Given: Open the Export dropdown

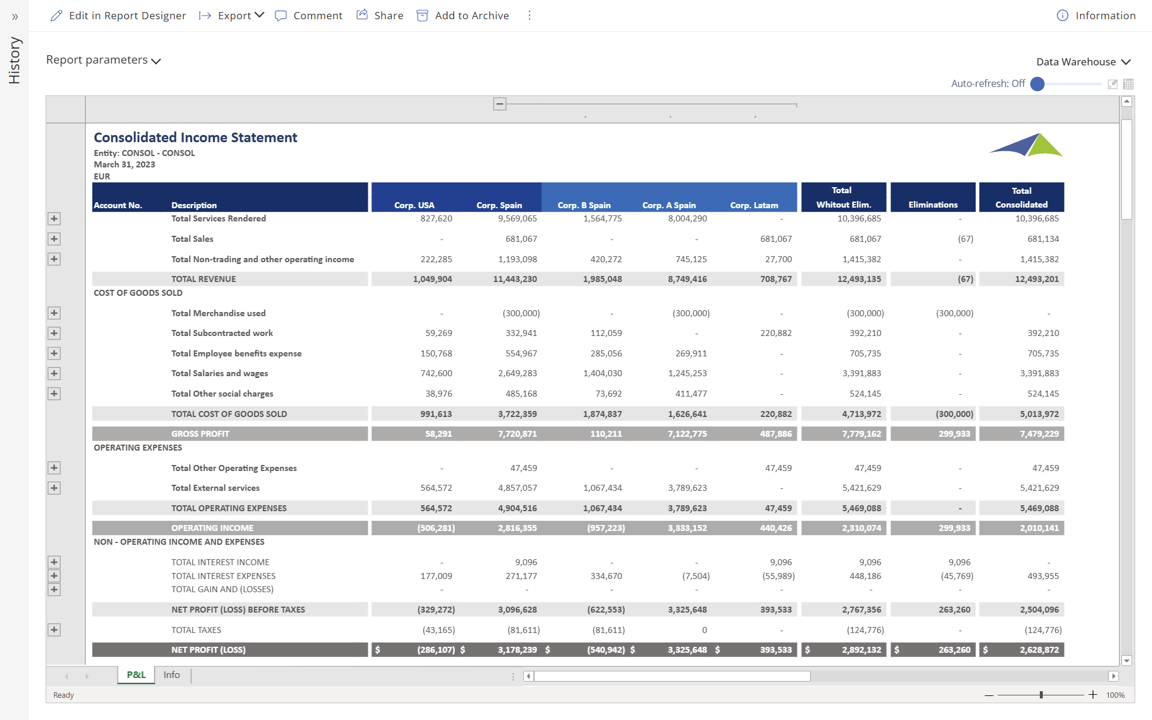Looking at the screenshot, I should (x=232, y=16).
